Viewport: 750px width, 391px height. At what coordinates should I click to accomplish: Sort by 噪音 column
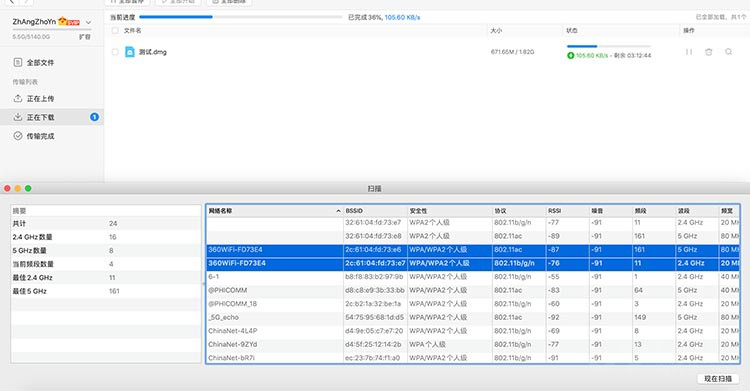(x=610, y=211)
